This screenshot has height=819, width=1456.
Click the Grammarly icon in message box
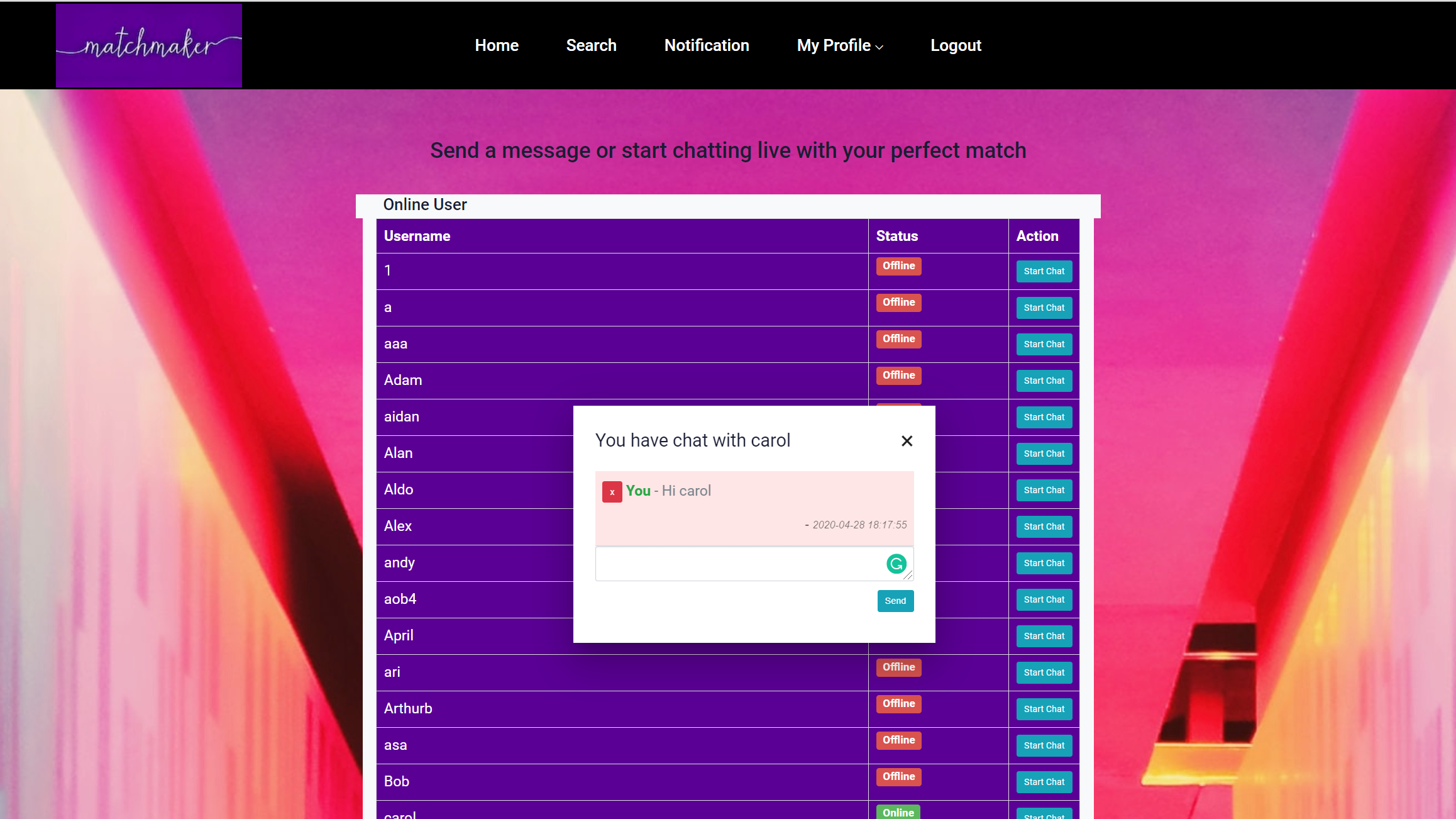click(x=896, y=564)
